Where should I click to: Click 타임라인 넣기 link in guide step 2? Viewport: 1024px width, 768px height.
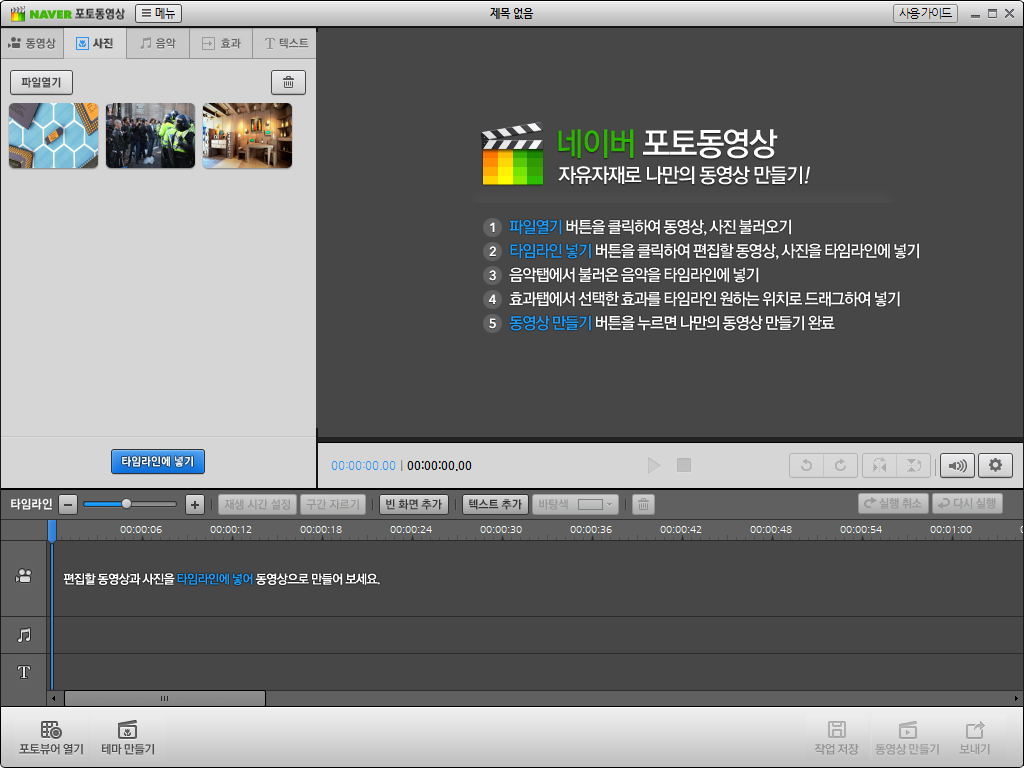tap(550, 251)
